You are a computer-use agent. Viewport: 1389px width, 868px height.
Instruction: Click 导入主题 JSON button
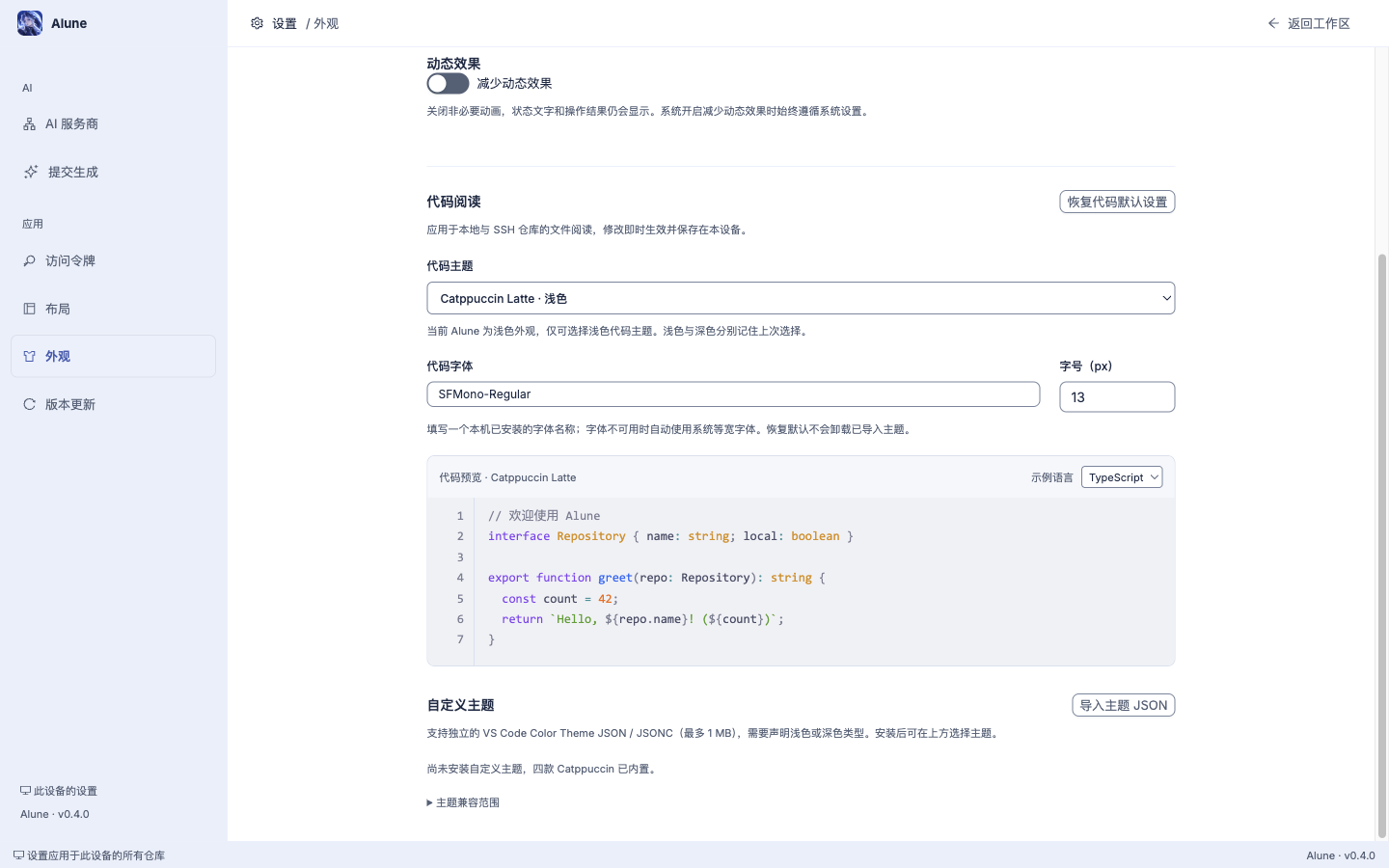click(1123, 705)
